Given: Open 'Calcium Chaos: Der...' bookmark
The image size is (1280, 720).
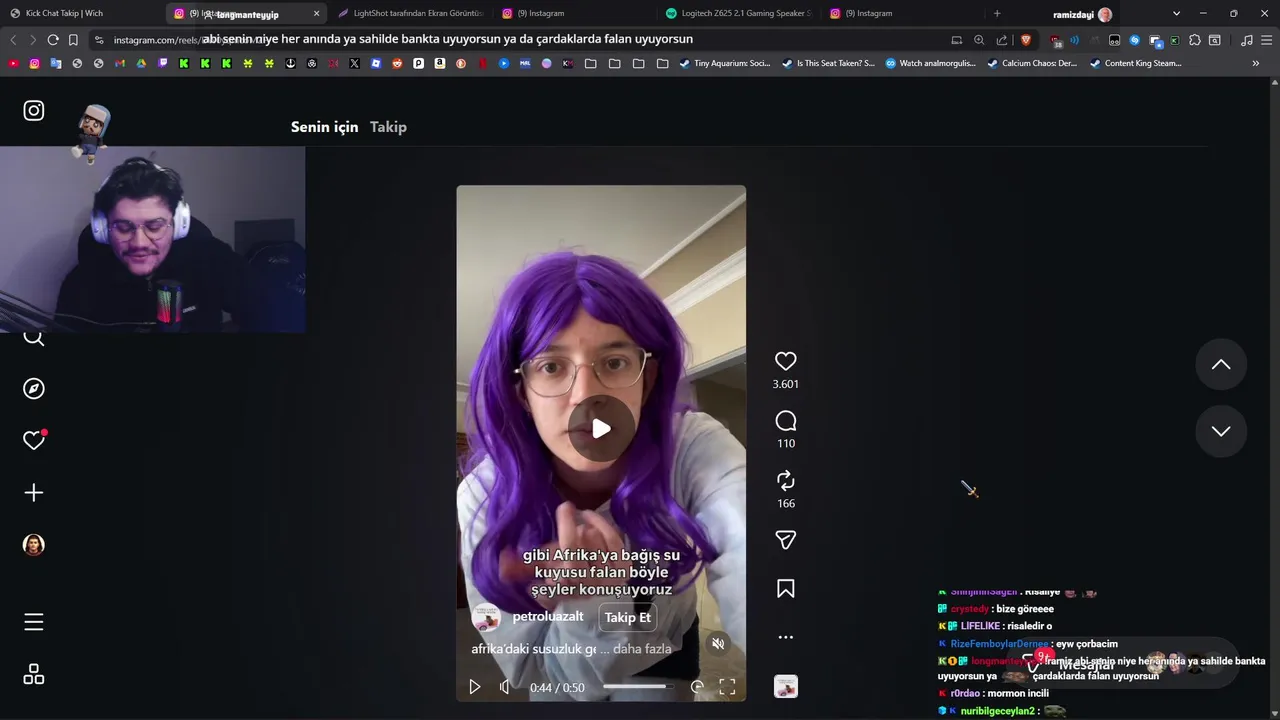Looking at the screenshot, I should [1032, 63].
